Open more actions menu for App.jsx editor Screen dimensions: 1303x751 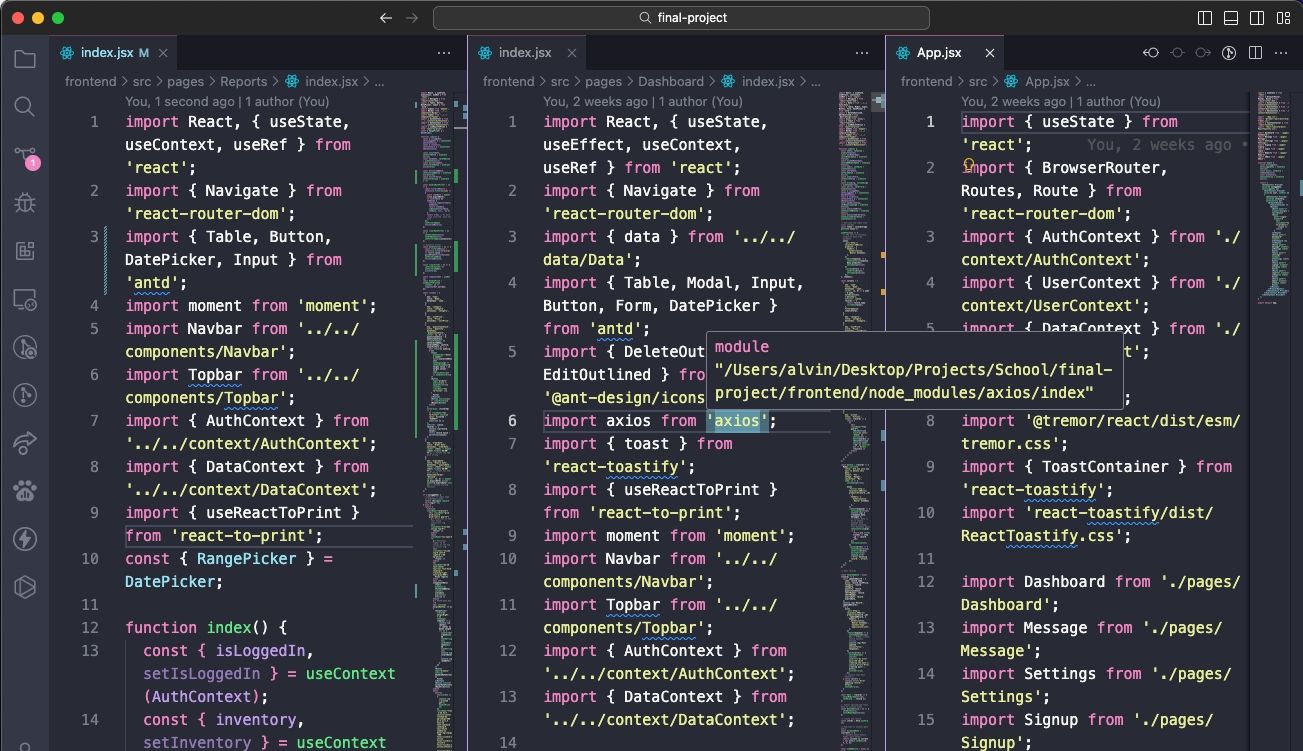[1281, 52]
